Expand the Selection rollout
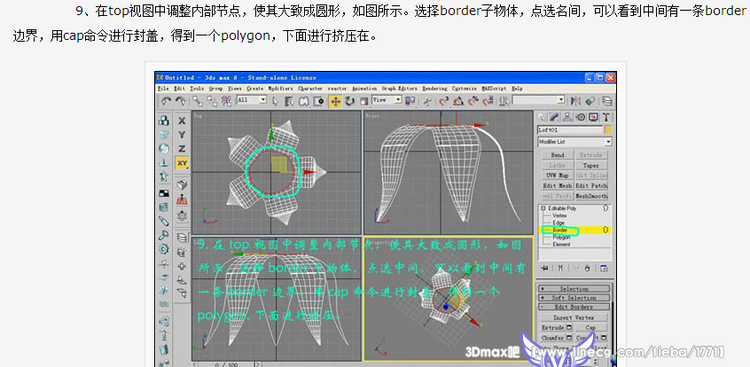The height and width of the screenshot is (367, 750). pos(574,289)
